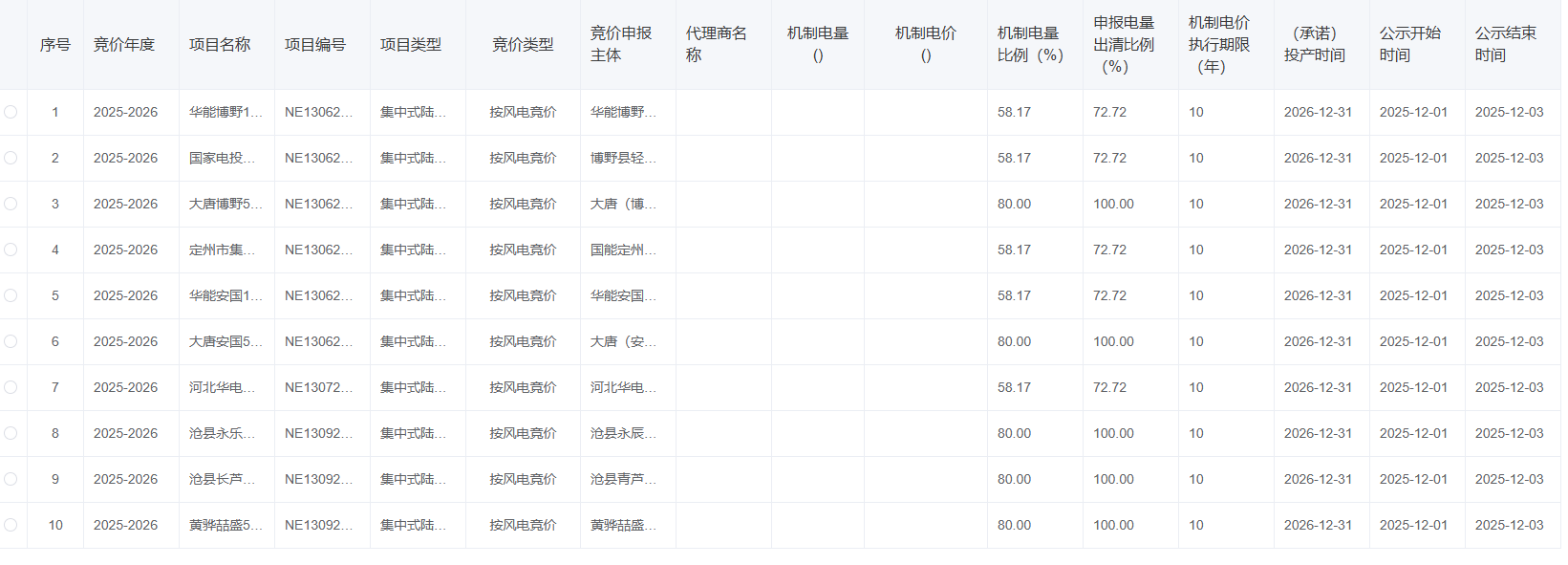The width and height of the screenshot is (1568, 565).
Task: Click the 机制电量 () column header
Action: [x=818, y=45]
